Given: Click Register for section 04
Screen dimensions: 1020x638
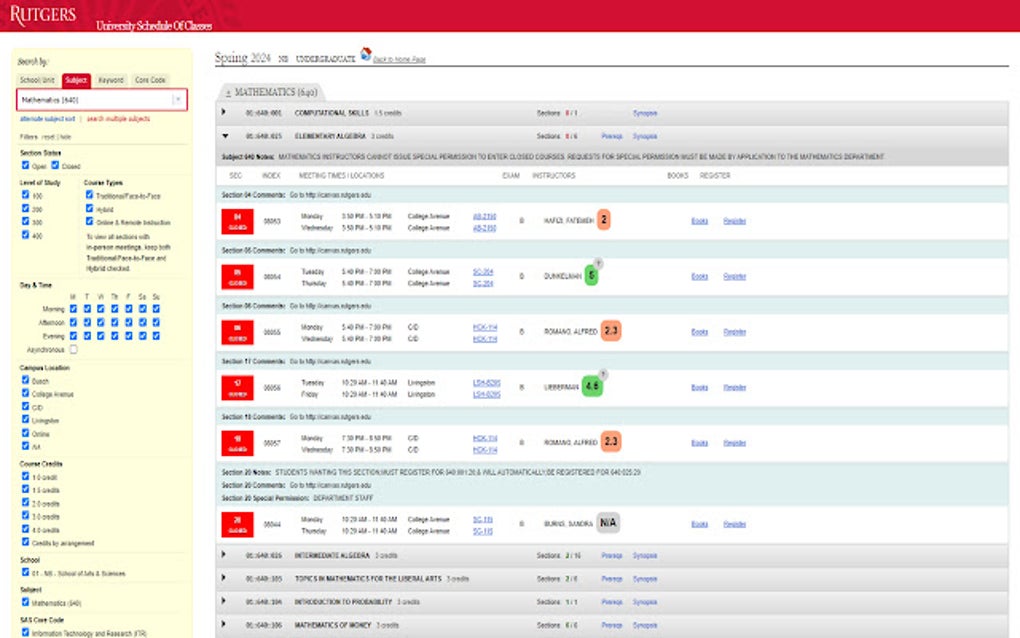Looking at the screenshot, I should (x=734, y=220).
